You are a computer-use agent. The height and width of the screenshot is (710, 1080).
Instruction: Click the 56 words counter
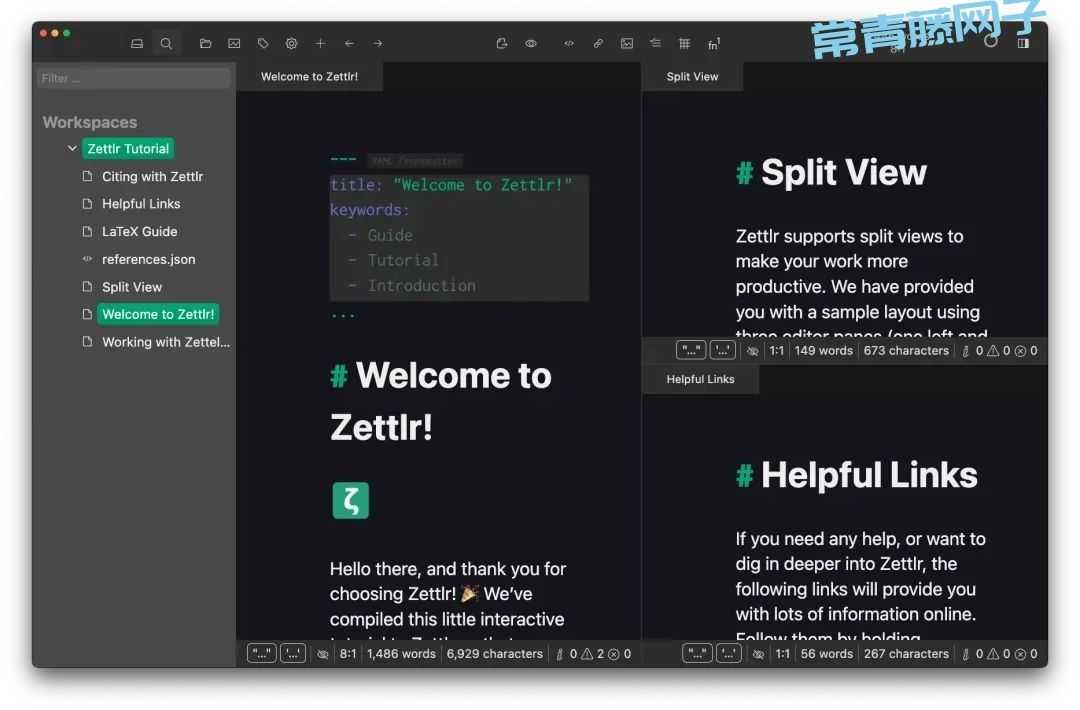(827, 654)
